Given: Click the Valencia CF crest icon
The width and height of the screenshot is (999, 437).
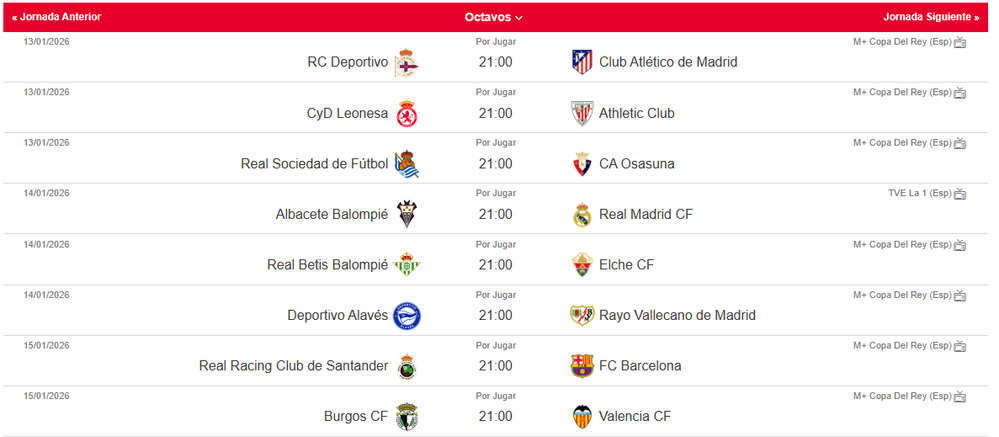Looking at the screenshot, I should (x=582, y=417).
